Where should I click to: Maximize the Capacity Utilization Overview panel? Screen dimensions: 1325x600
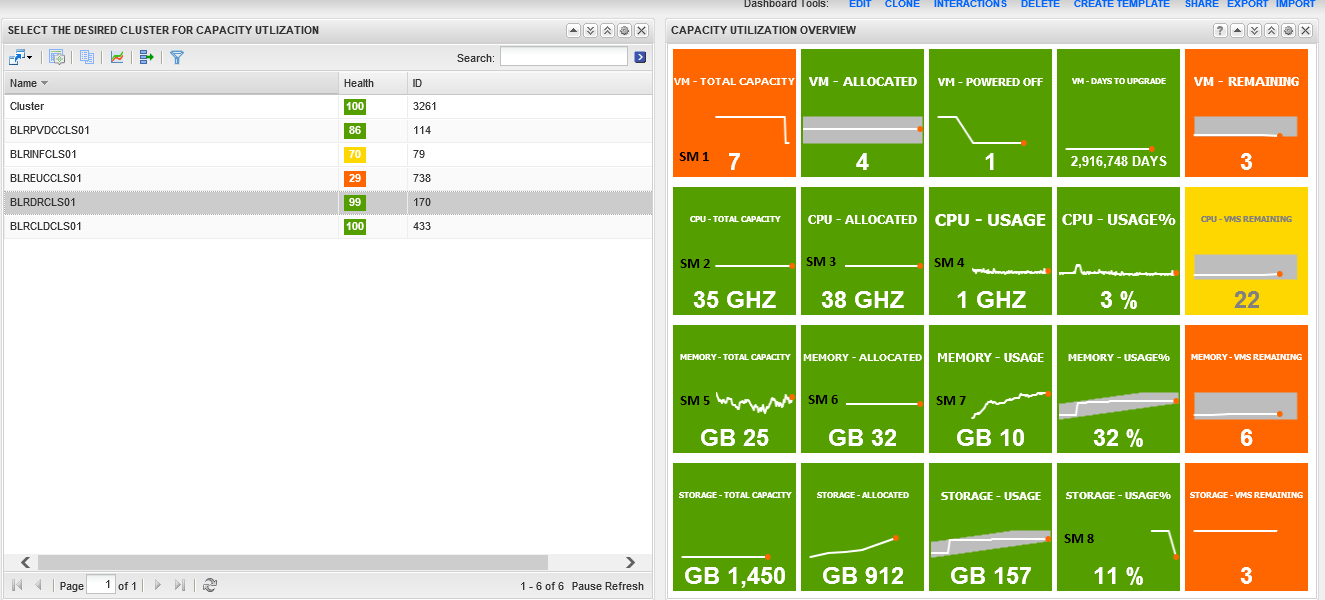1270,31
